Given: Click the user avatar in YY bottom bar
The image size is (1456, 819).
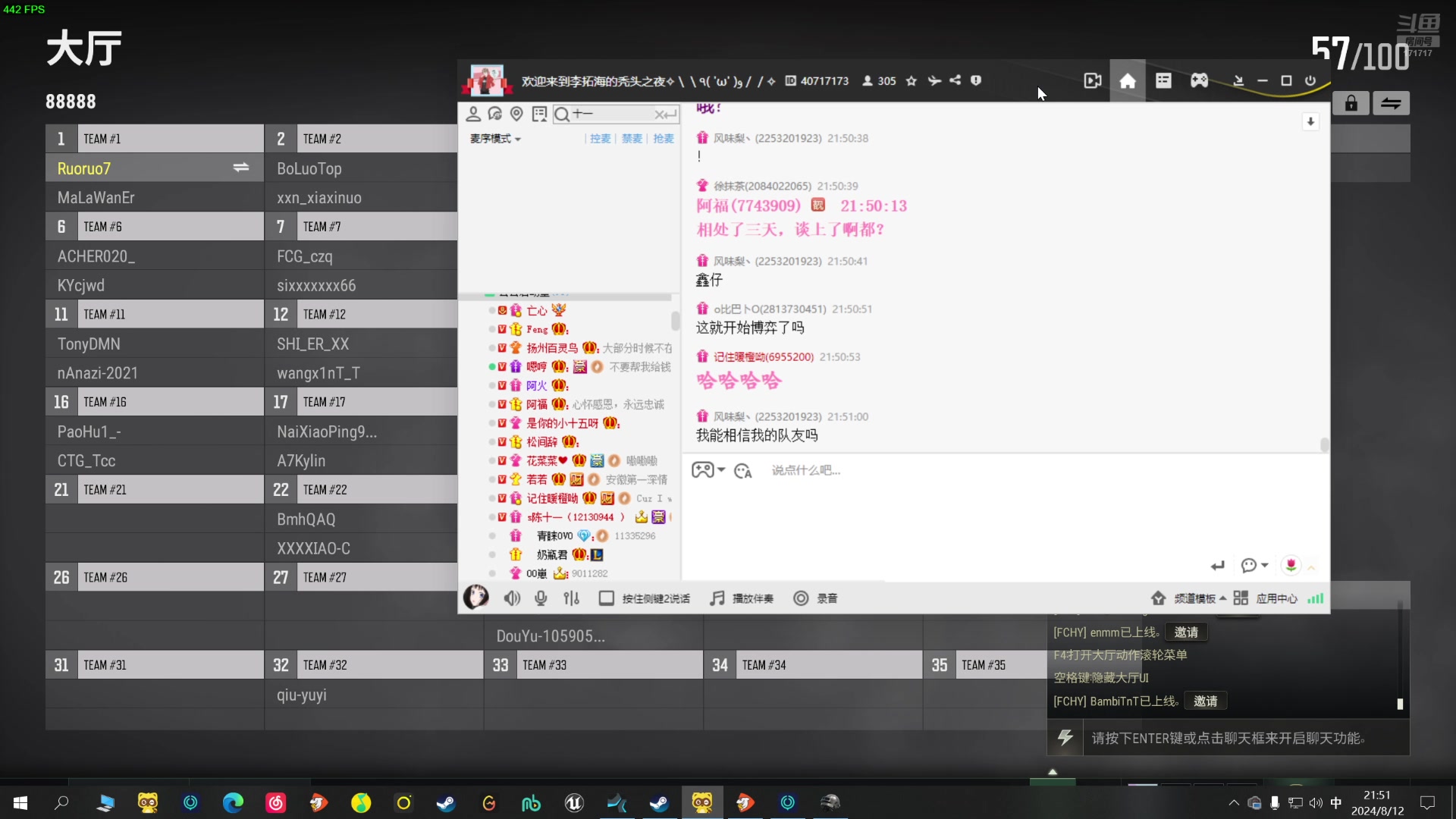Looking at the screenshot, I should pos(476,598).
